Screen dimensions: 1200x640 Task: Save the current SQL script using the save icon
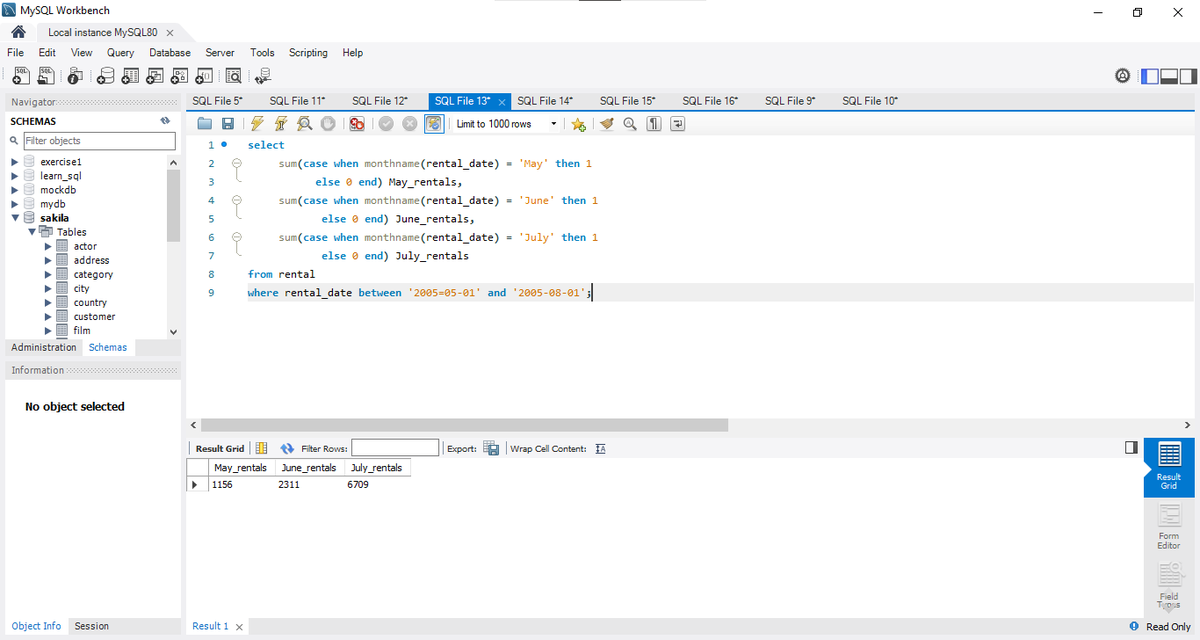pyautogui.click(x=227, y=123)
